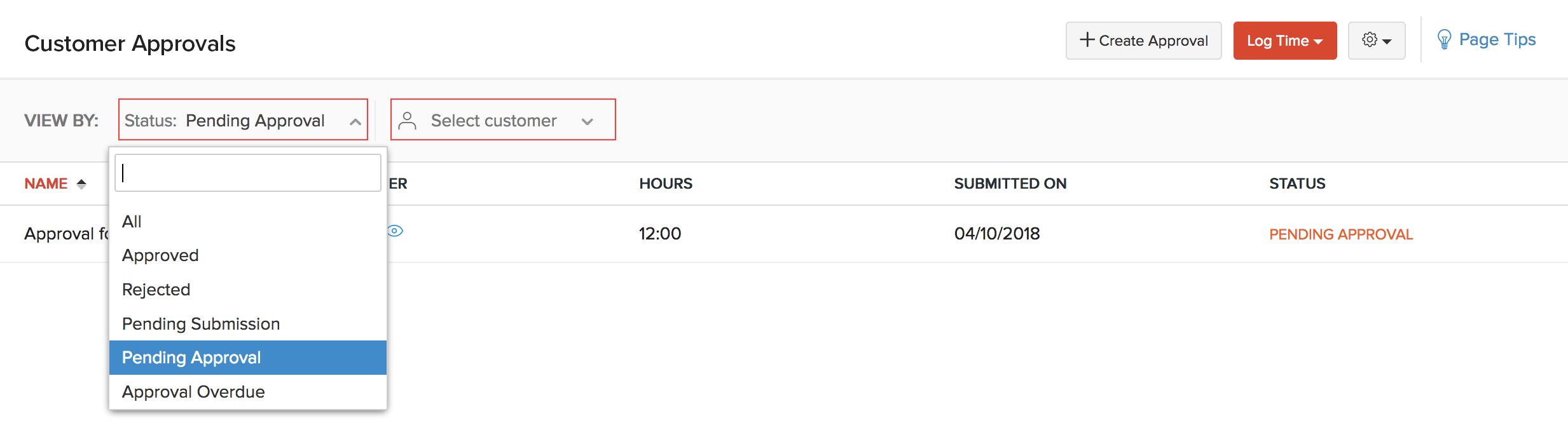Click the eye icon in the approval row
Screen dimensions: 1568x437
395,231
